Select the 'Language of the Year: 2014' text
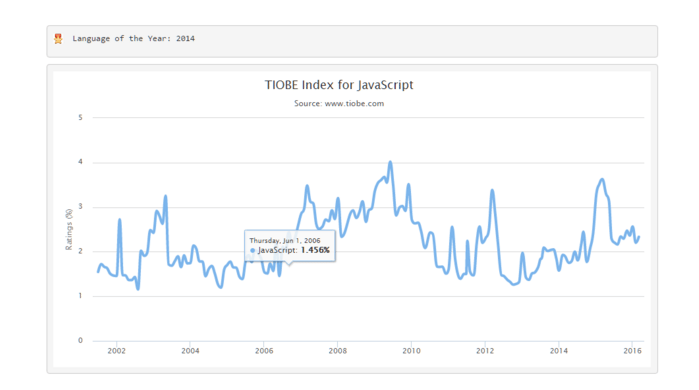 pyautogui.click(x=133, y=39)
